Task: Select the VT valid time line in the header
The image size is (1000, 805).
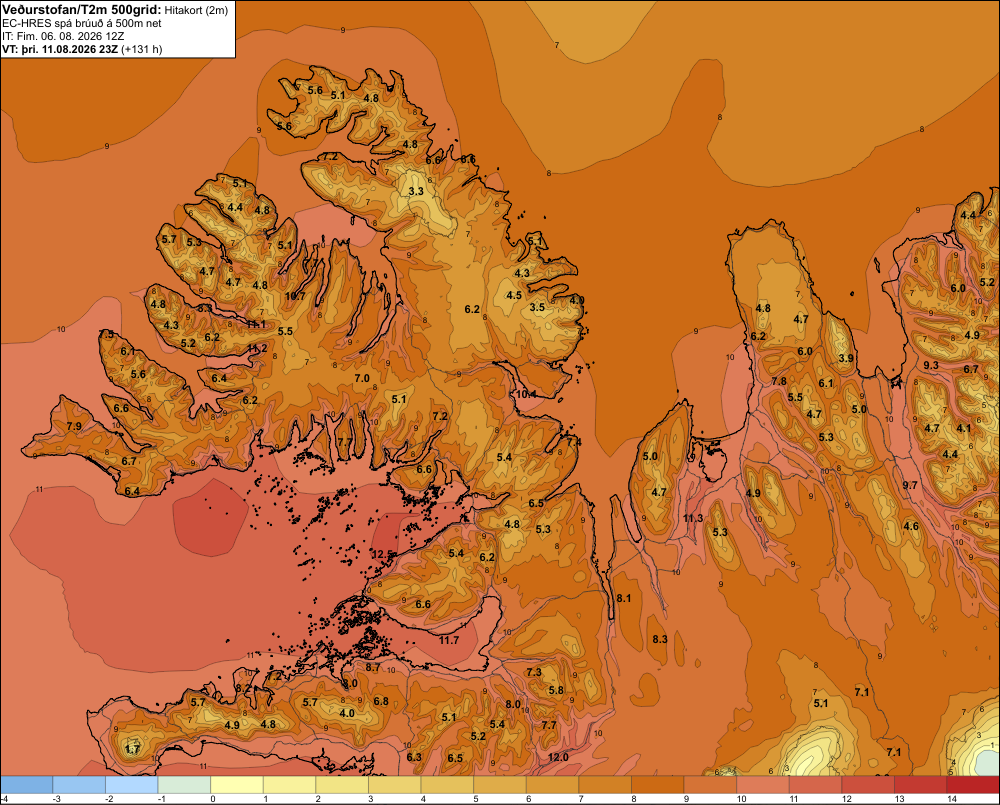Action: (x=82, y=49)
